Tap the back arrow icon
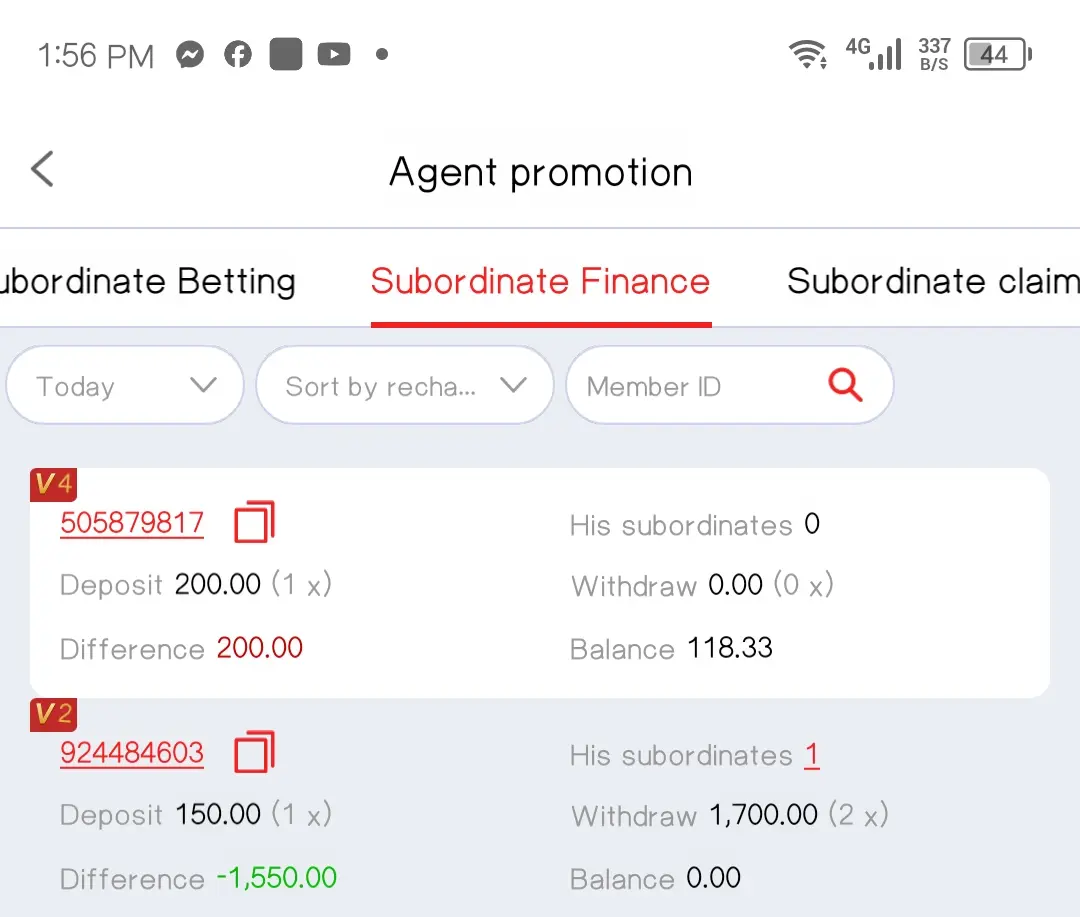The width and height of the screenshot is (1080, 917). (42, 169)
